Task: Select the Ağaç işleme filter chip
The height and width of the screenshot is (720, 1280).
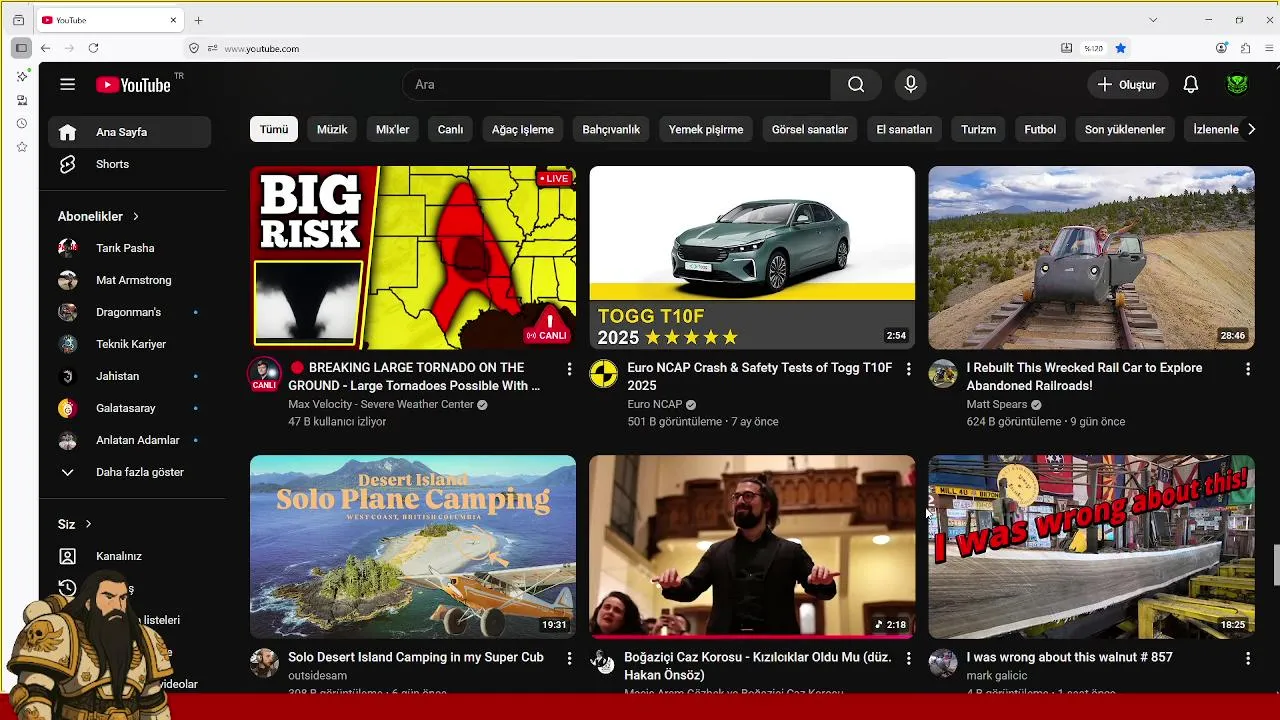Action: pyautogui.click(x=523, y=129)
